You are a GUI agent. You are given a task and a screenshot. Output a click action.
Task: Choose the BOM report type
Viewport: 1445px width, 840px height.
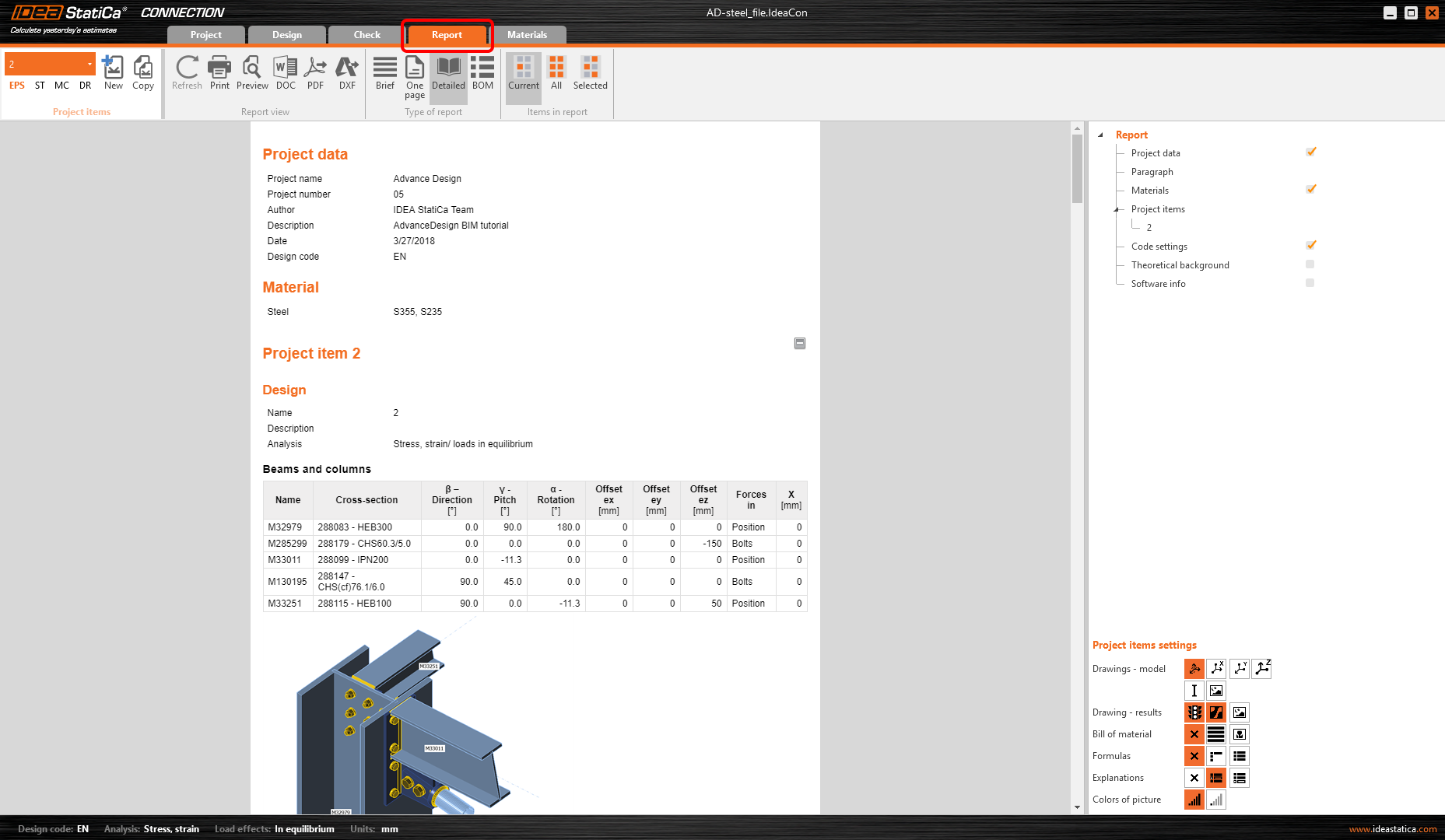click(482, 73)
